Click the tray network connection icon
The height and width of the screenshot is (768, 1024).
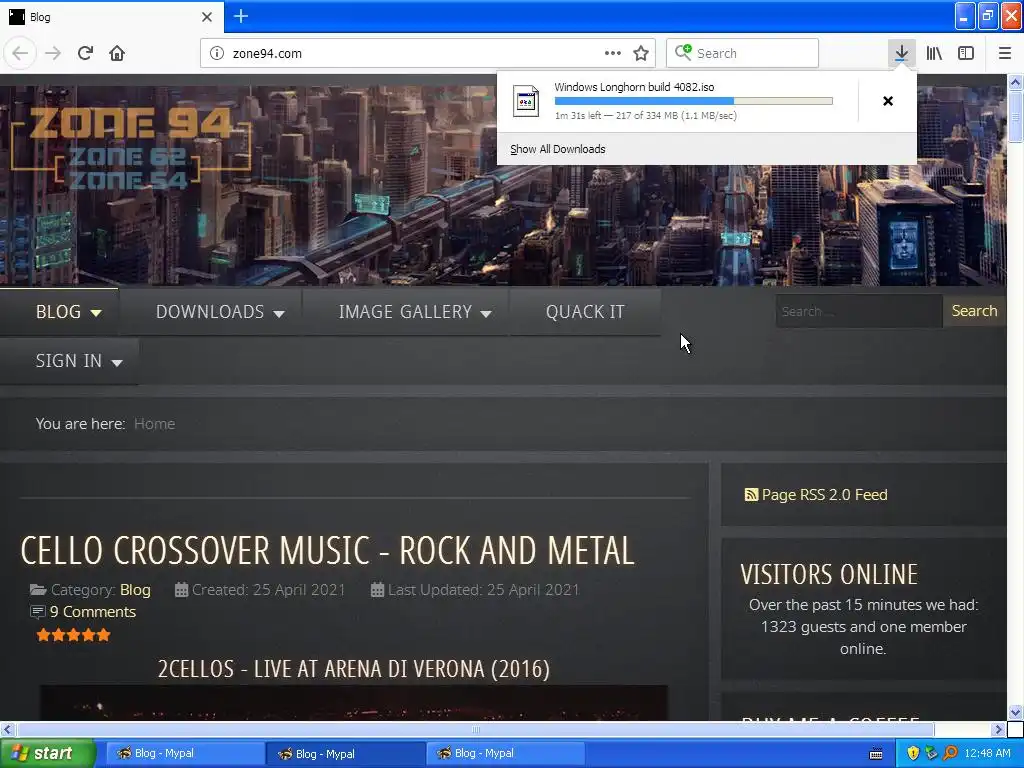tap(931, 753)
